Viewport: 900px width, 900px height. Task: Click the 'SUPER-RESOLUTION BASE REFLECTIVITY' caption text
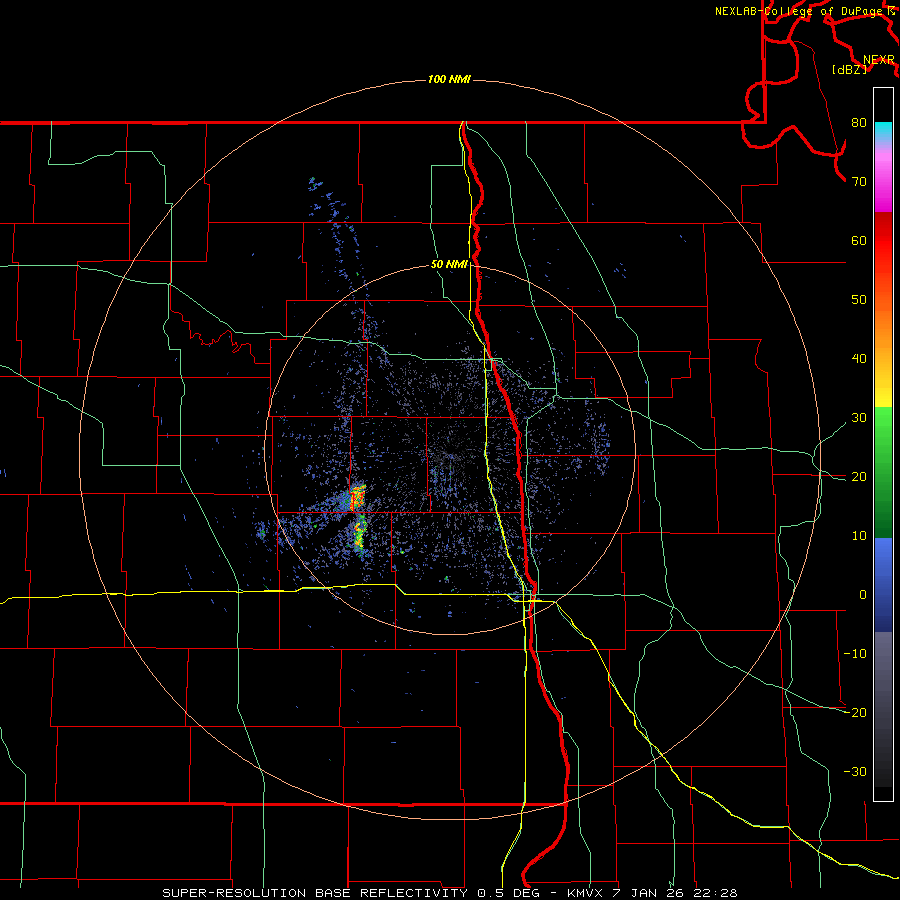(x=315, y=893)
